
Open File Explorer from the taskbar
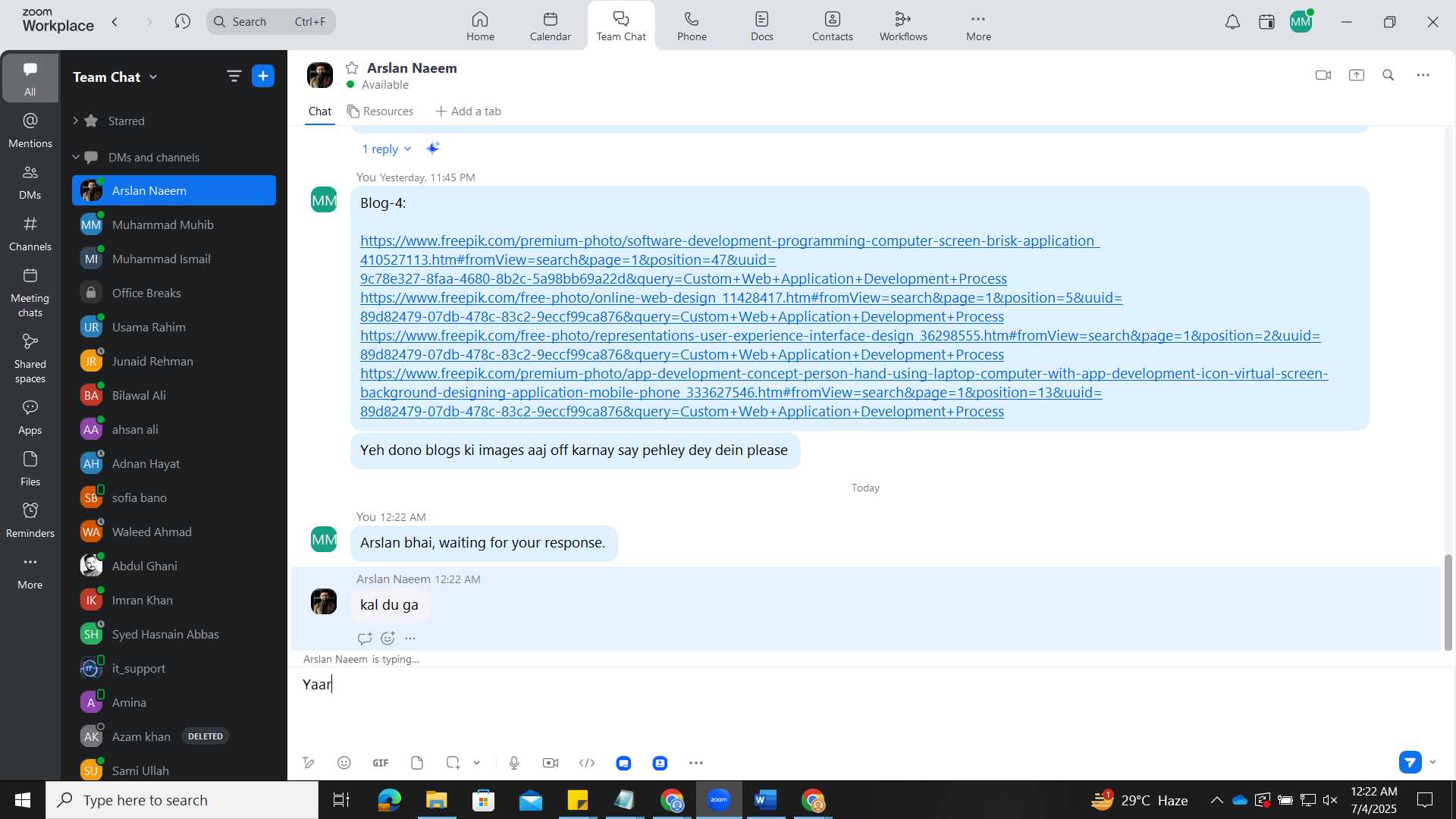tap(436, 800)
